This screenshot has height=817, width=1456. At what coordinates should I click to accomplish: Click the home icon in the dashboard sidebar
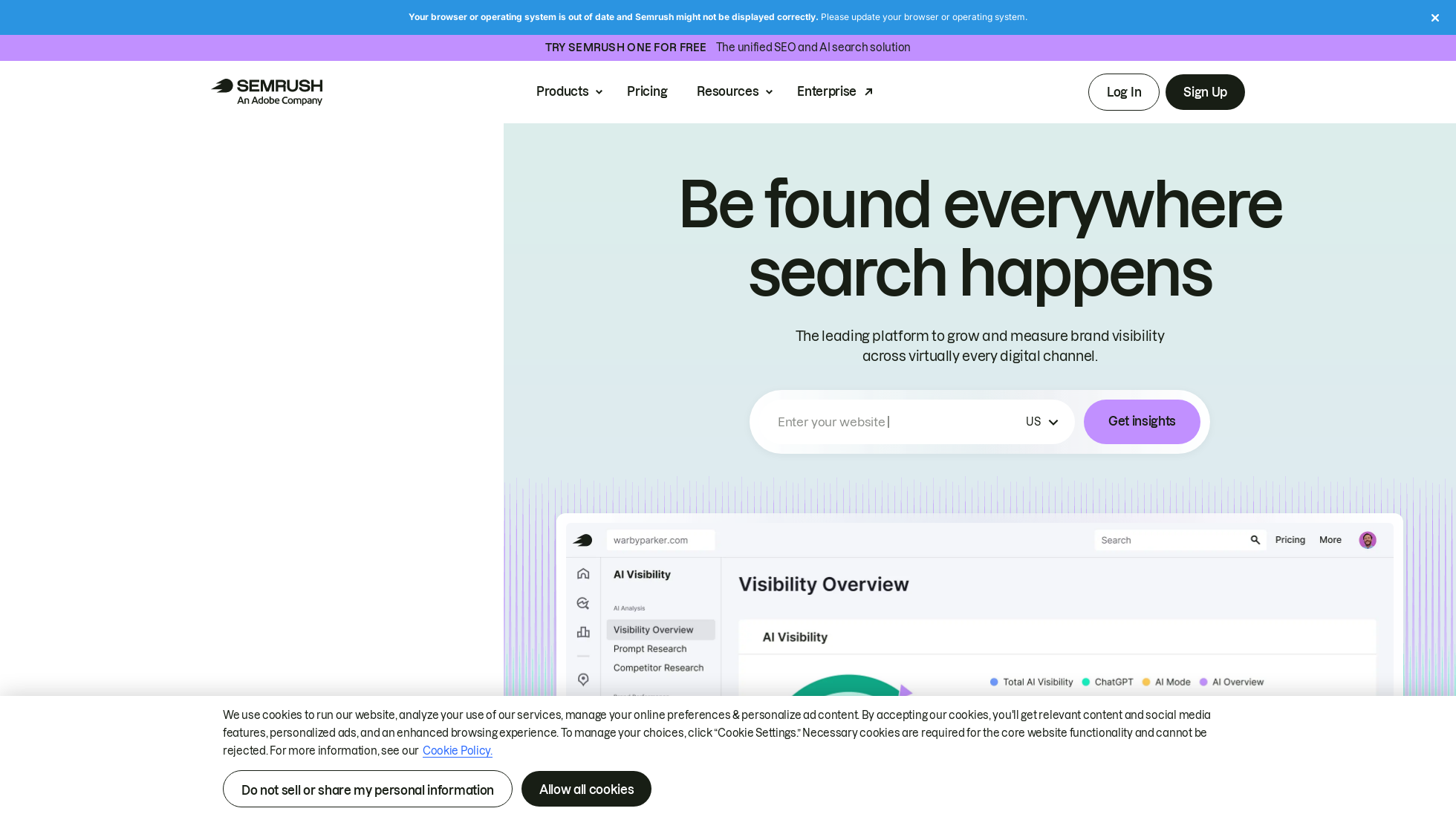583,573
